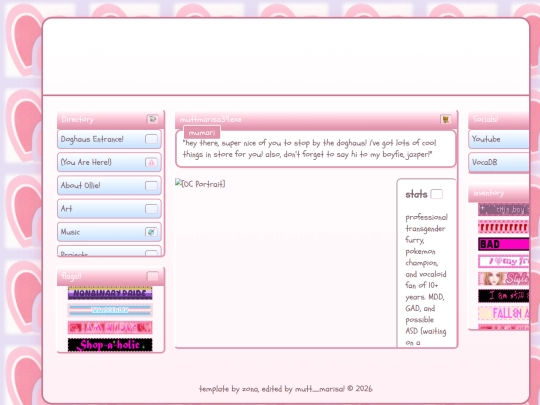Click the Directory panel title

[77, 119]
